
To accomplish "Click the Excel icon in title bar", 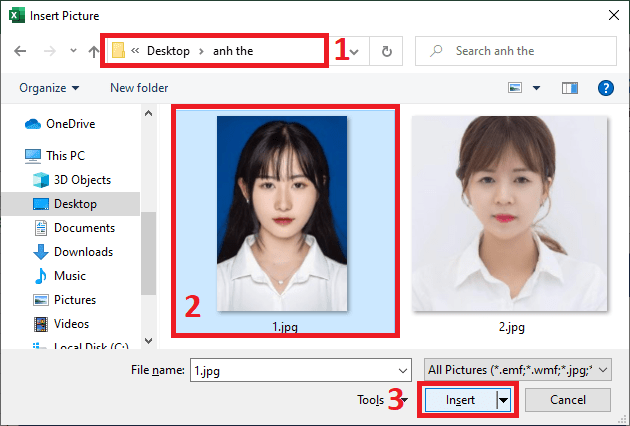I will (x=16, y=16).
